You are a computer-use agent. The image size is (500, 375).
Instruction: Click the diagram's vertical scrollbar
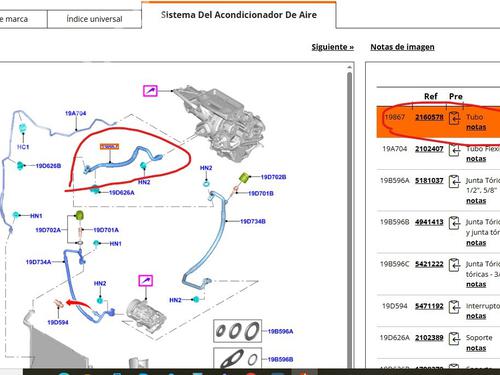click(x=349, y=217)
